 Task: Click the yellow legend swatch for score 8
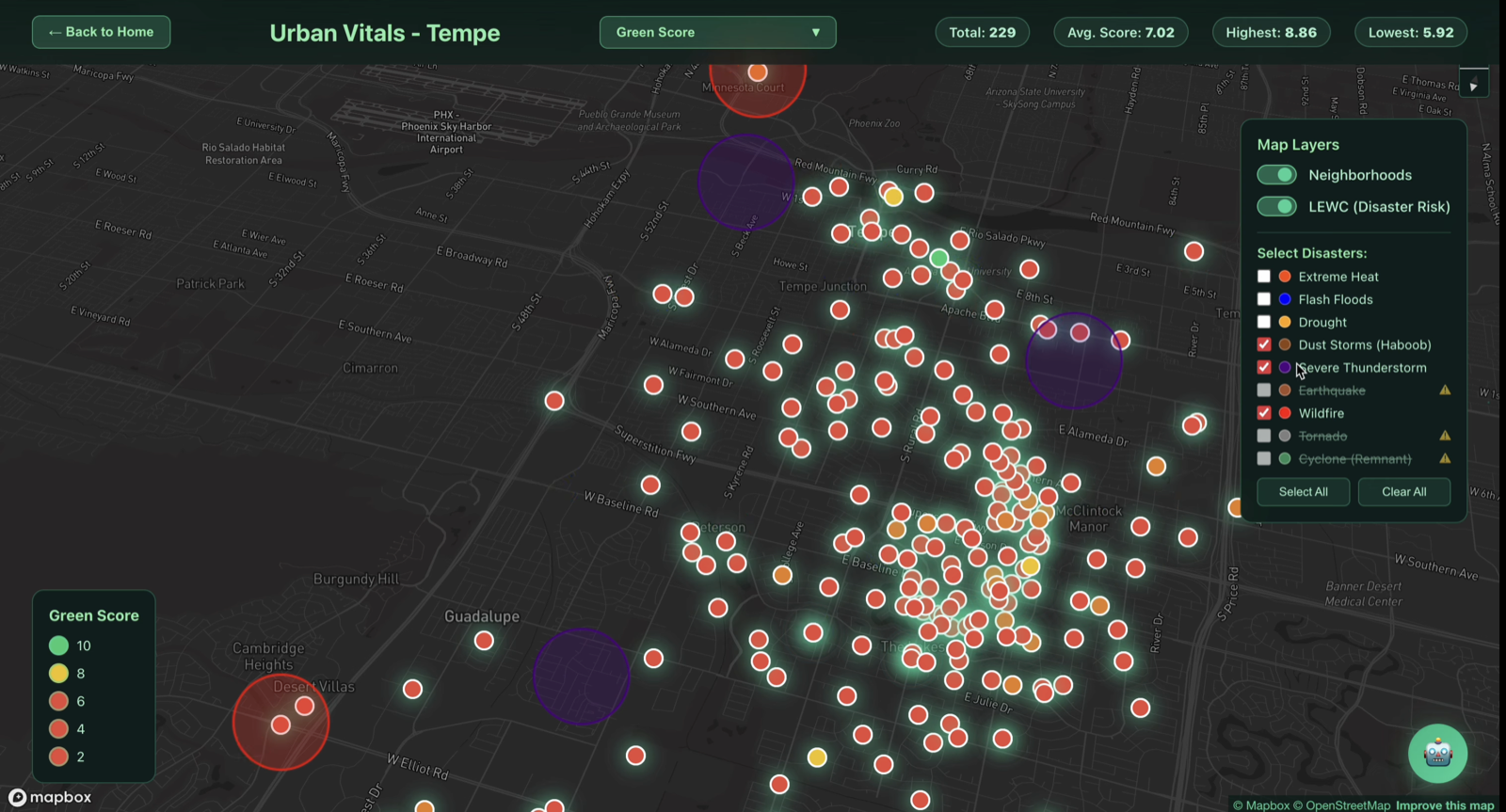[x=58, y=673]
